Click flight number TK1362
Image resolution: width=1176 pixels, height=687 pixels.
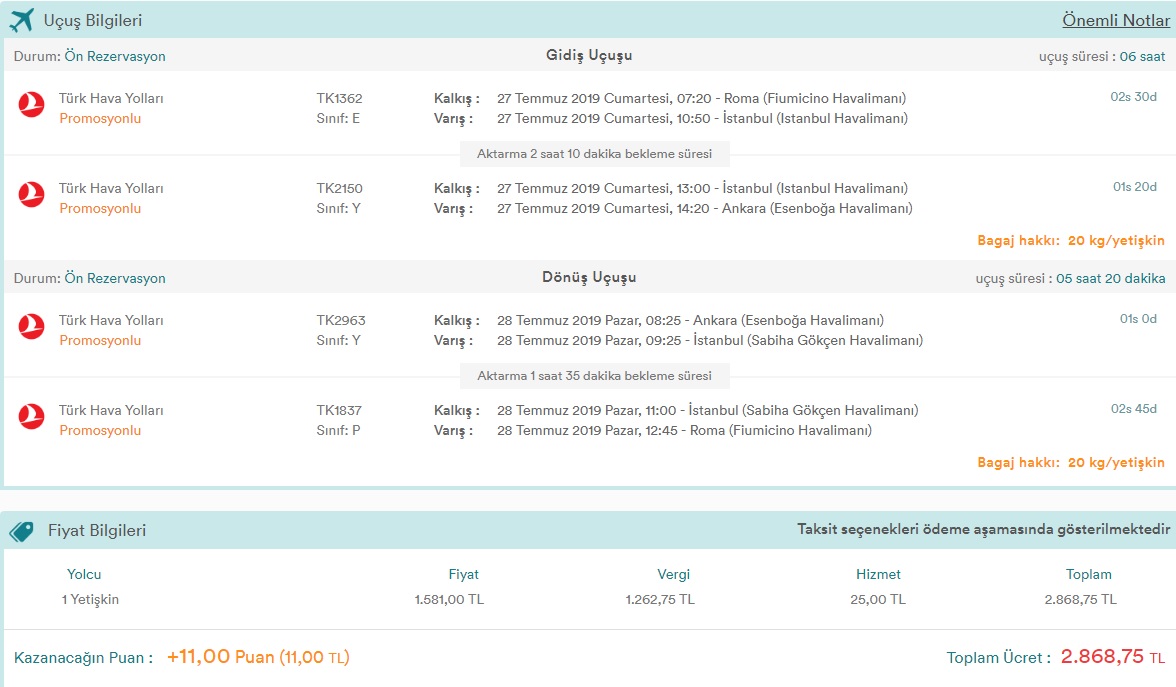point(339,98)
